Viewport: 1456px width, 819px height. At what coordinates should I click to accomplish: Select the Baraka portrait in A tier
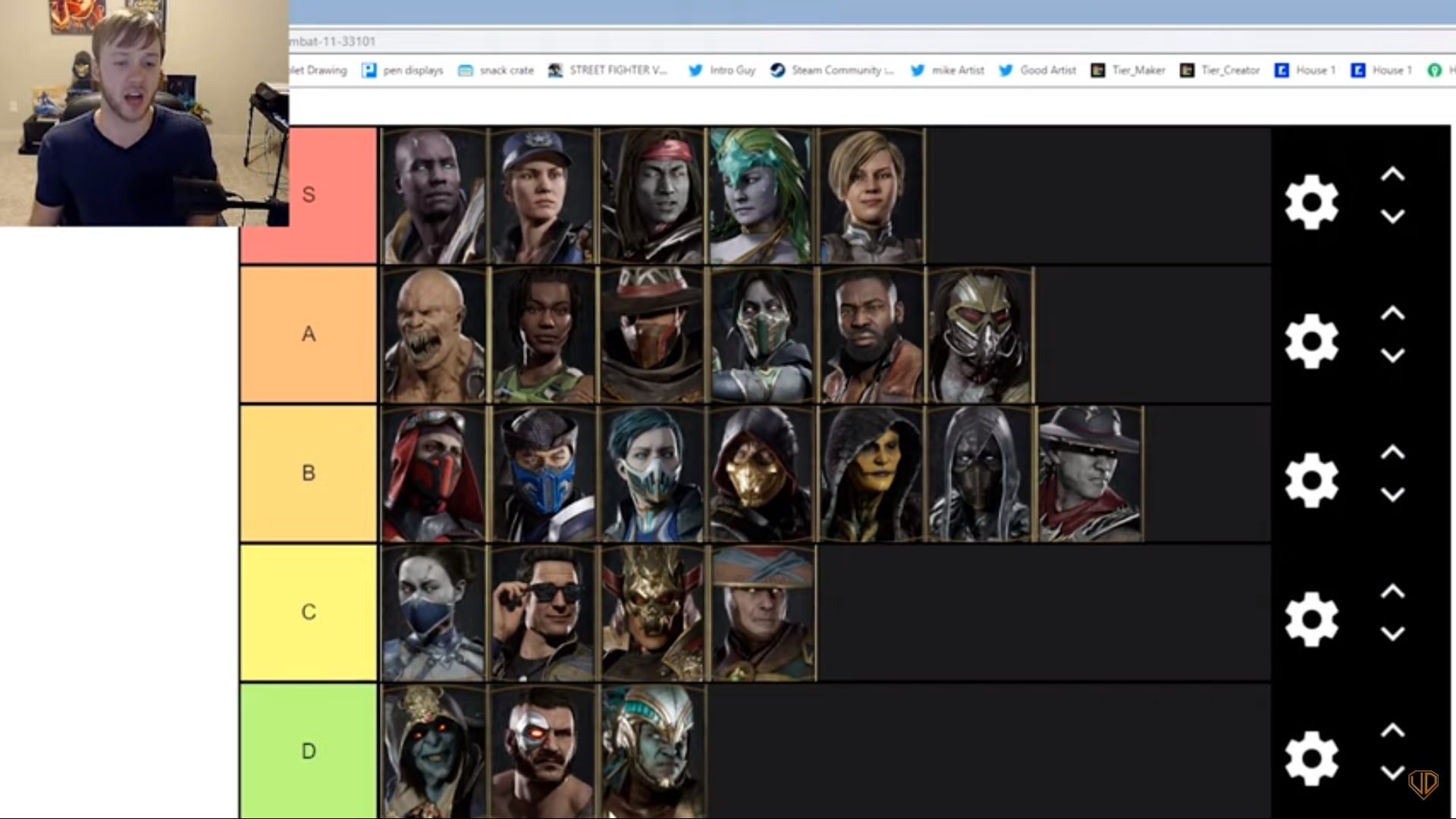(434, 334)
